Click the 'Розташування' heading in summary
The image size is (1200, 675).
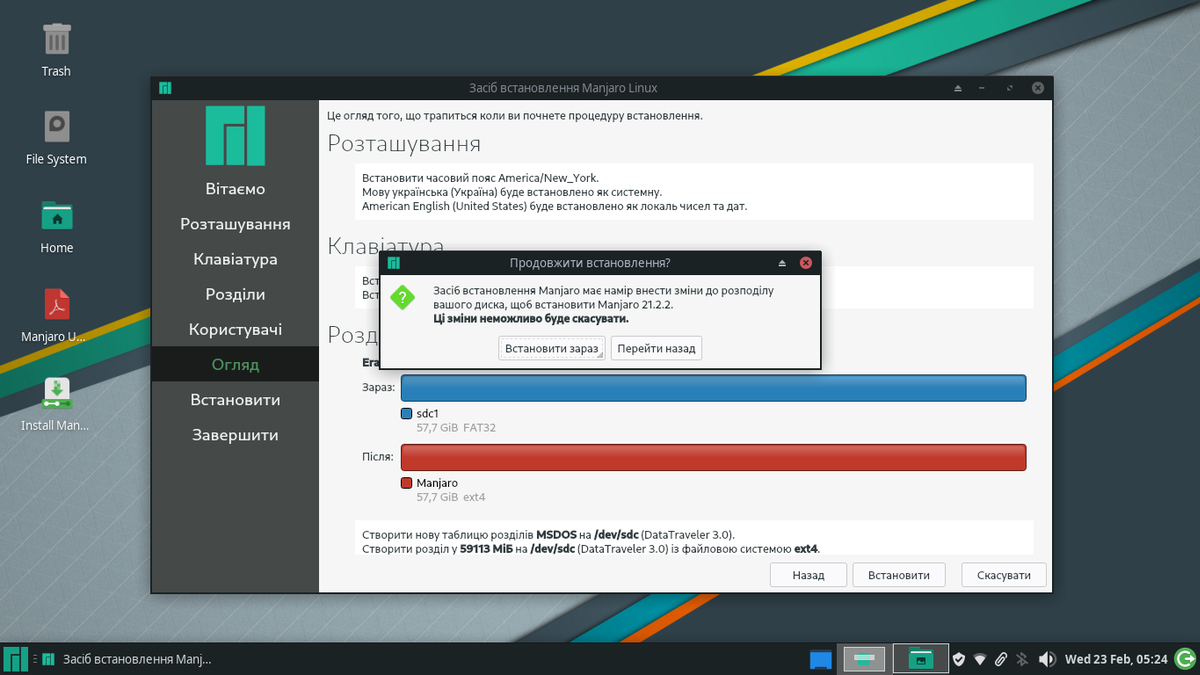(x=404, y=143)
